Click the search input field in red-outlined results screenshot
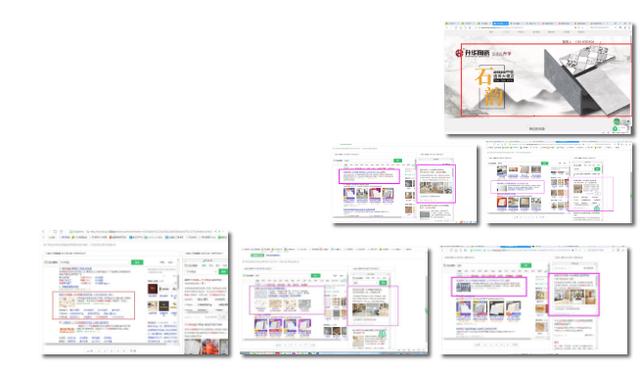This screenshot has width=640, height=371. [x=95, y=262]
